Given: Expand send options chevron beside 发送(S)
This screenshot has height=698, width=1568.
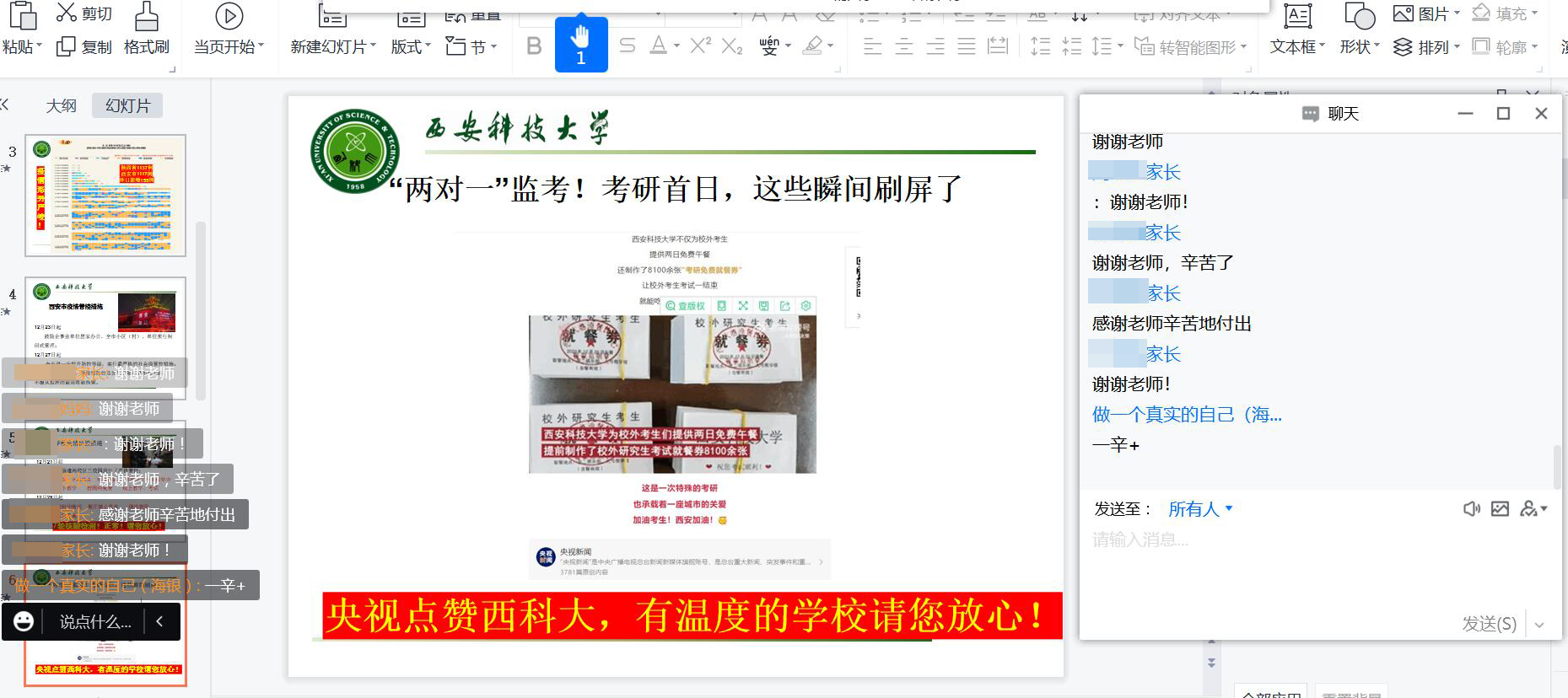Looking at the screenshot, I should click(x=1539, y=625).
